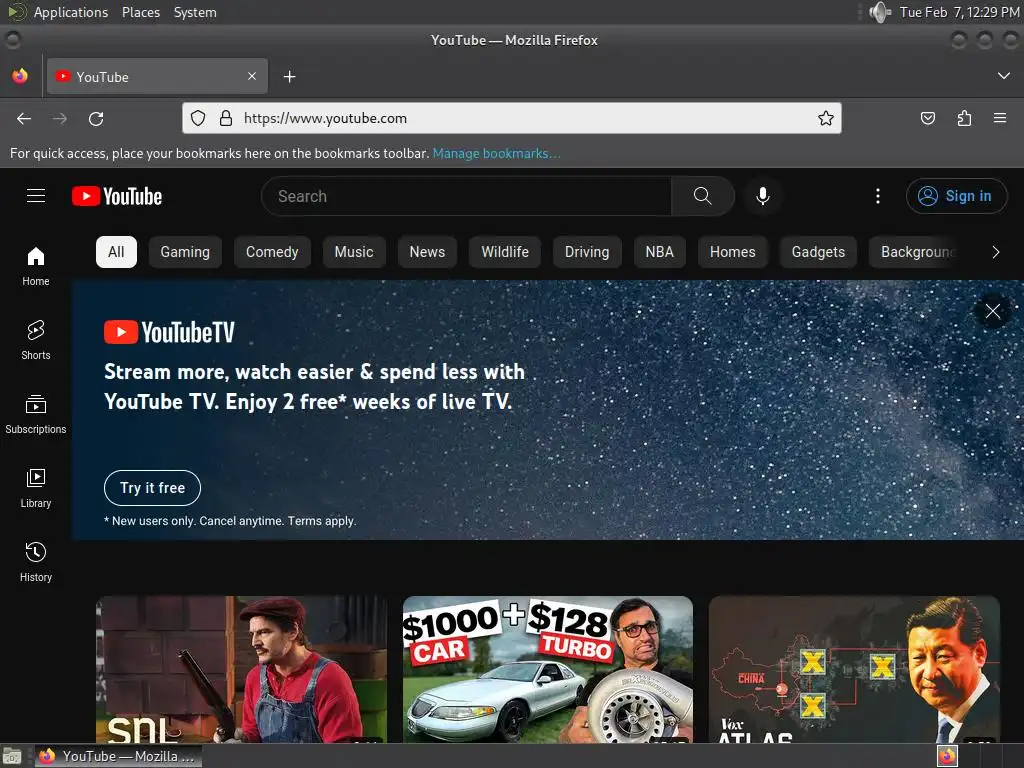The width and height of the screenshot is (1024, 768).
Task: Open a new browser tab
Action: point(289,77)
